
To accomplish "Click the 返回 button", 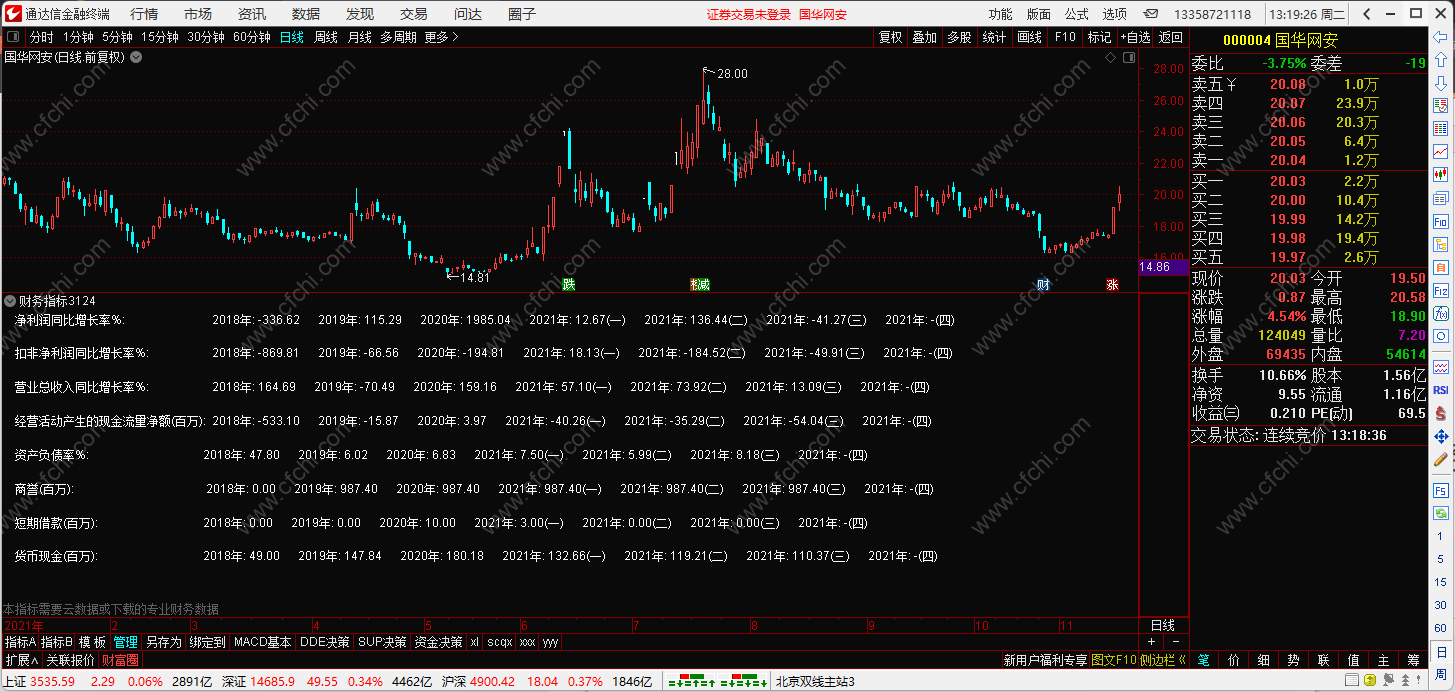I will pyautogui.click(x=1170, y=37).
